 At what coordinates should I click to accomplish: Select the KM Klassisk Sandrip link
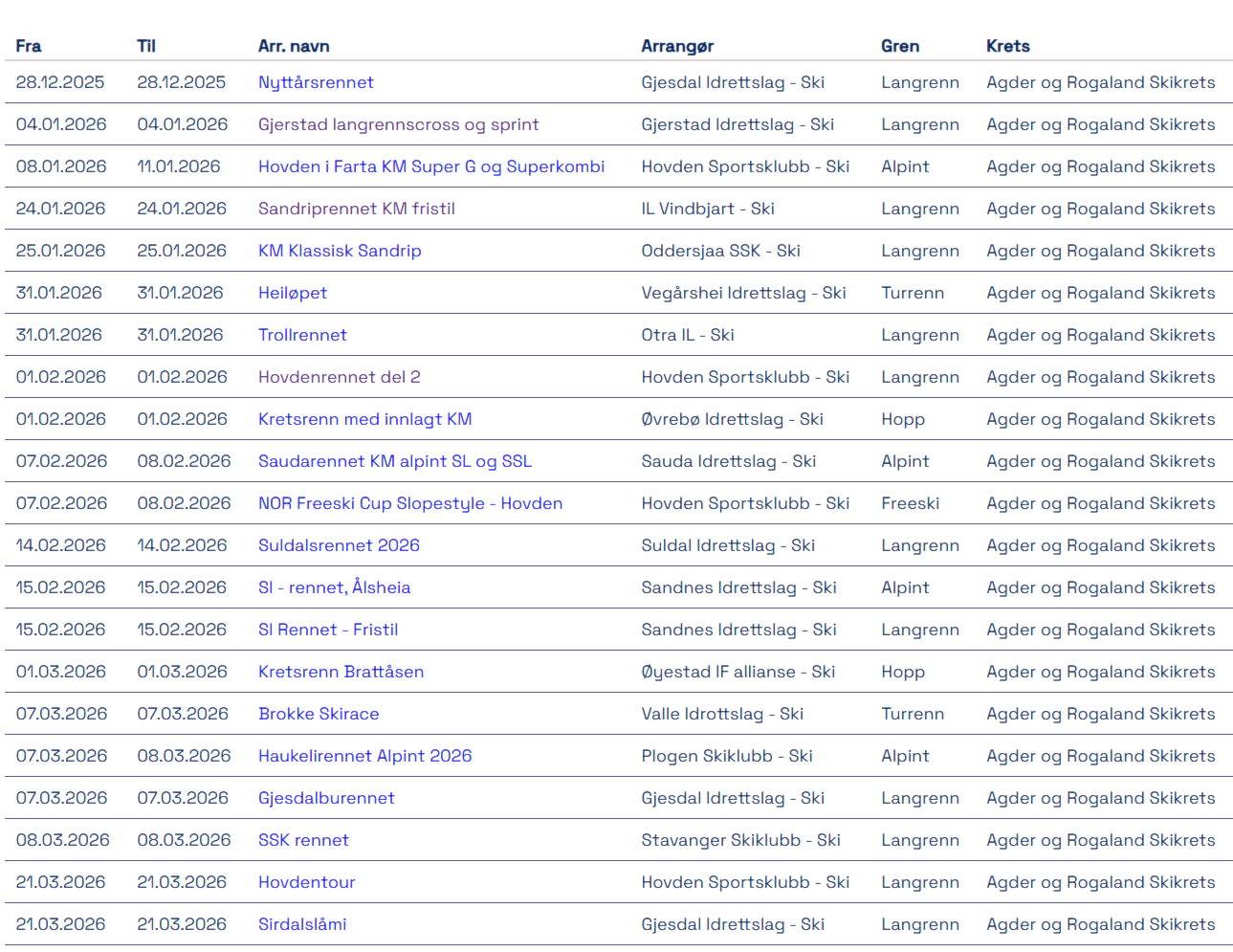339,251
